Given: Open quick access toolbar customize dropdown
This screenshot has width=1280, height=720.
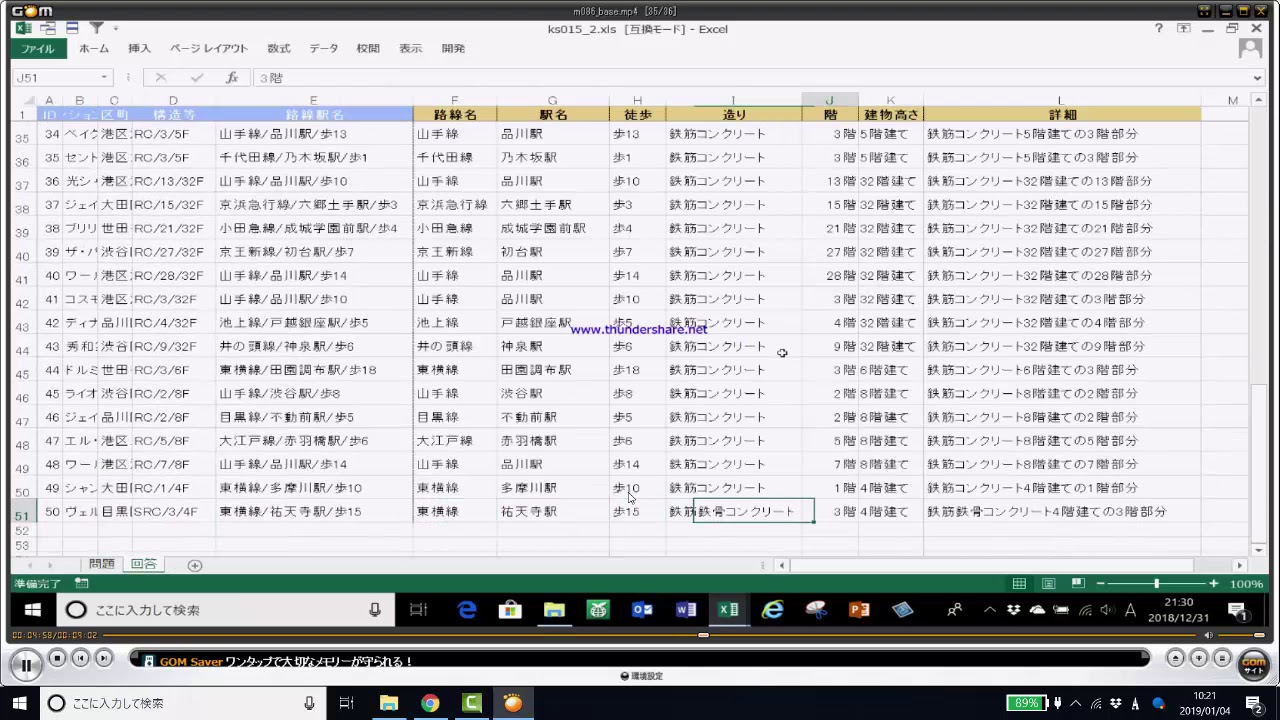Looking at the screenshot, I should pyautogui.click(x=116, y=29).
